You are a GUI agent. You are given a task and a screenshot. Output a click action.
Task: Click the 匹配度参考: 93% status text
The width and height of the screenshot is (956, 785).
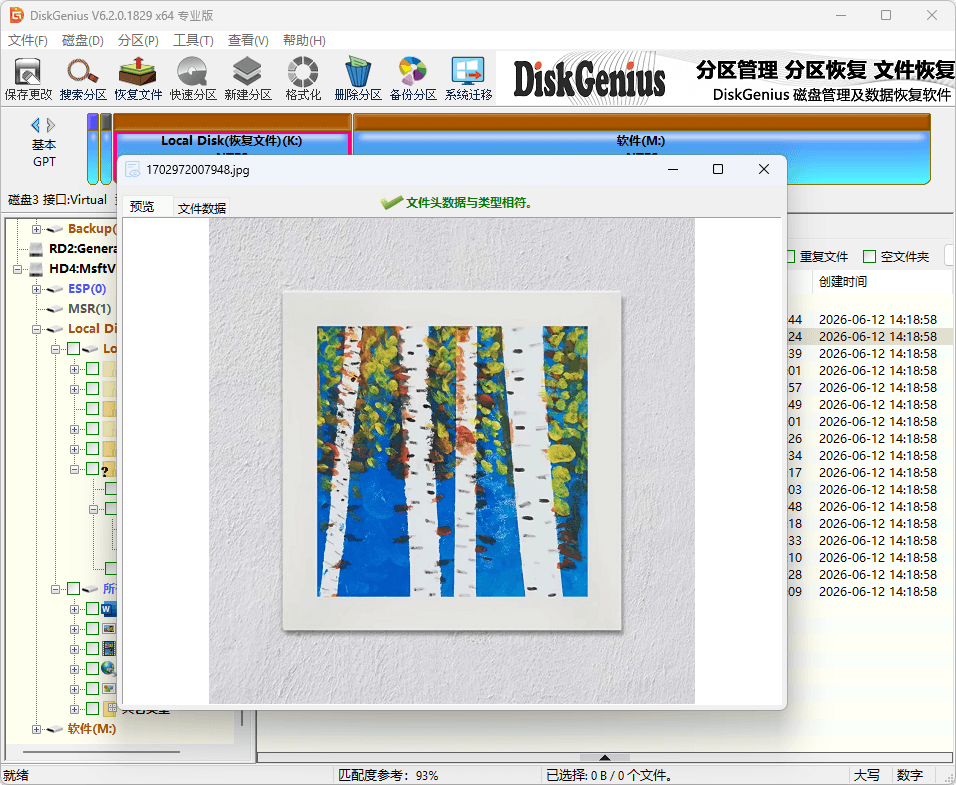pyautogui.click(x=388, y=775)
